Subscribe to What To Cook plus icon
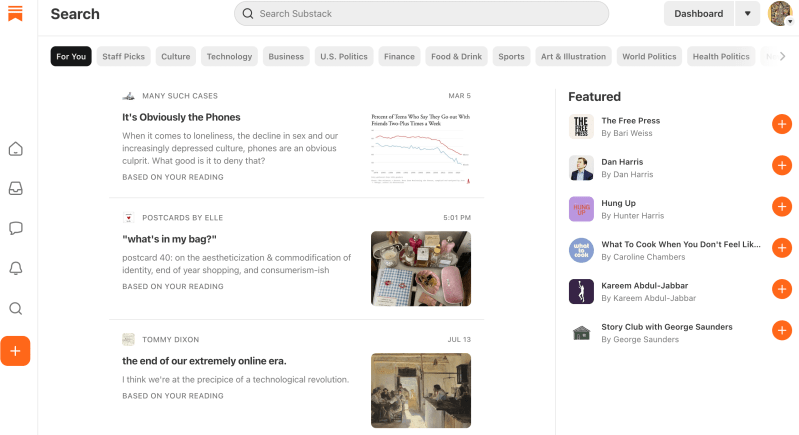 782,248
